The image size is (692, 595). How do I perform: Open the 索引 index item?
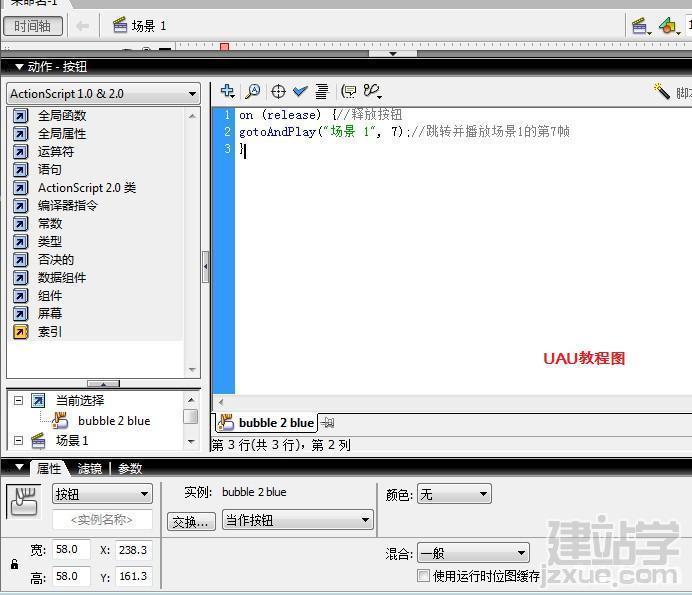click(x=50, y=331)
